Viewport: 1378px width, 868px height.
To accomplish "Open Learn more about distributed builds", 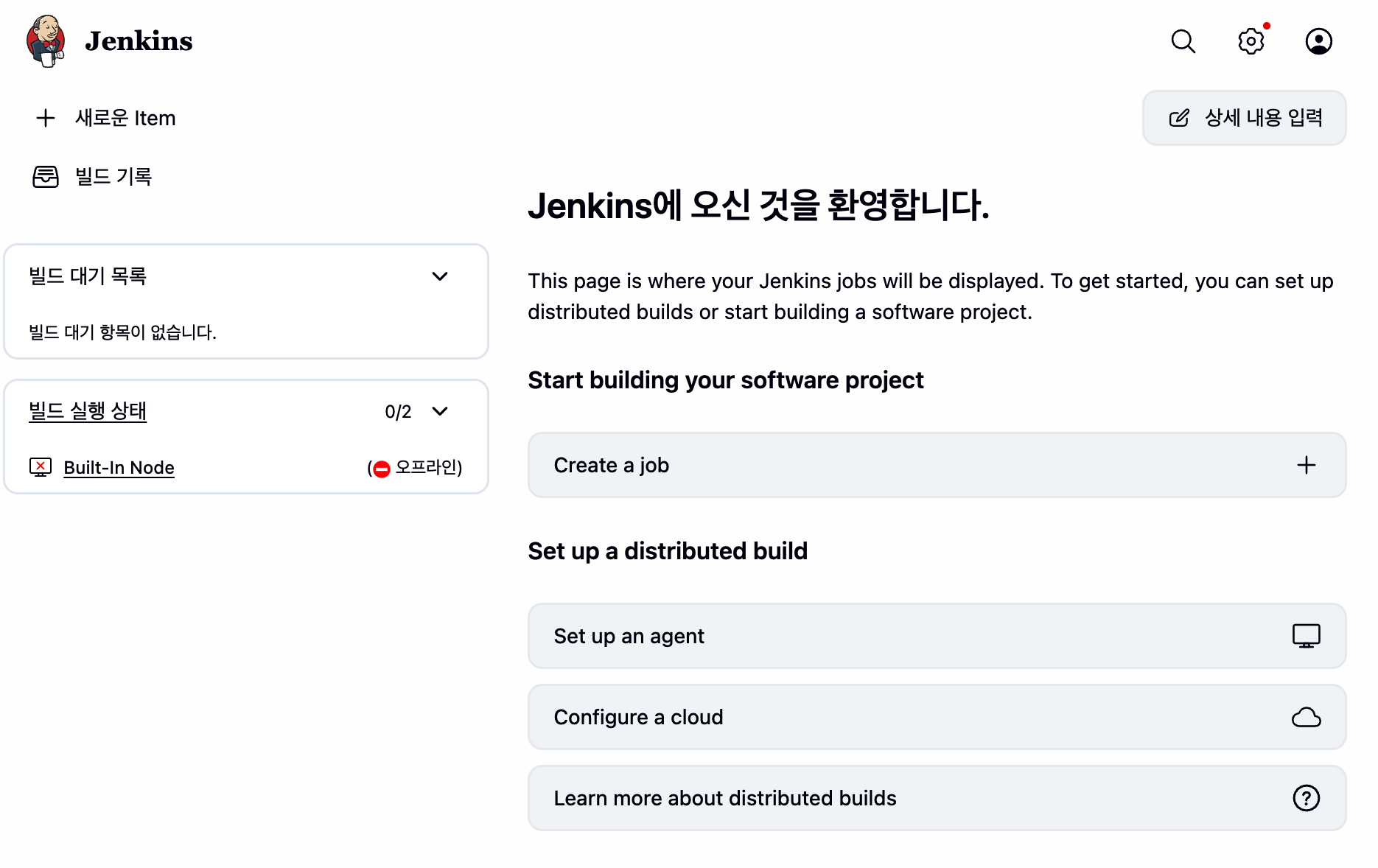I will [937, 798].
